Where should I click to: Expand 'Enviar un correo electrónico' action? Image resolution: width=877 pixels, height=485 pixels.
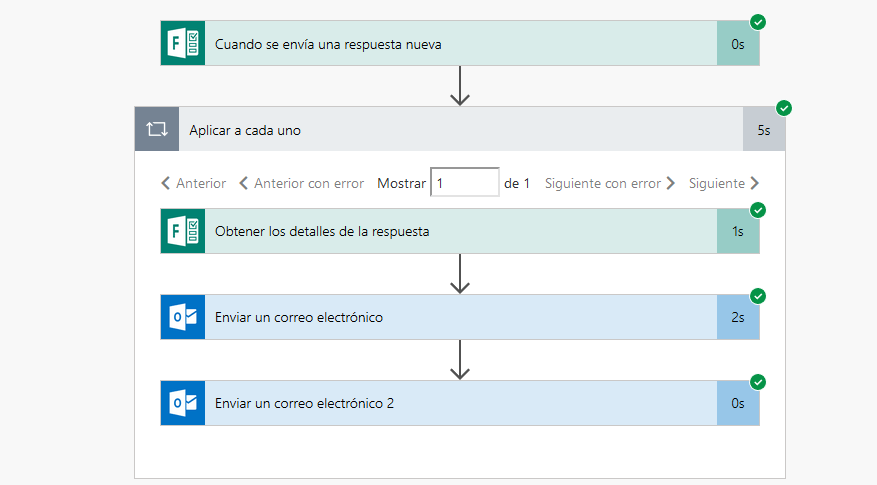(460, 317)
